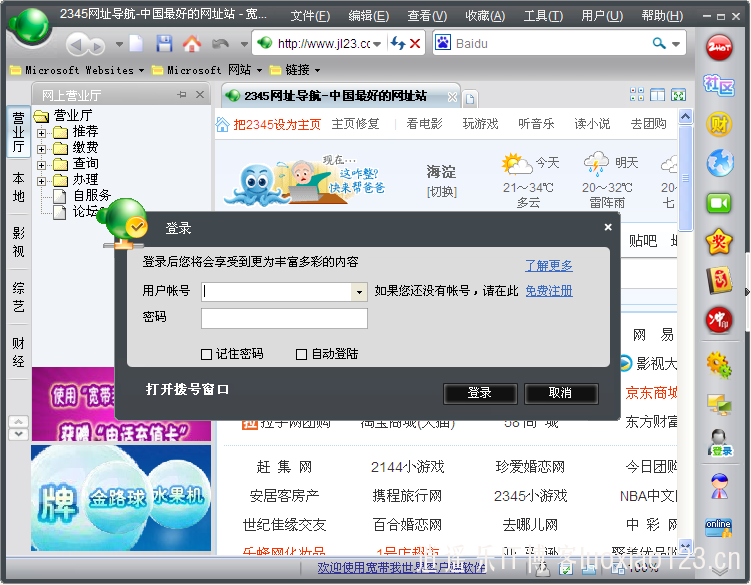Click the page vertical scrollbar thumb
The height and width of the screenshot is (585, 751).
coord(685,178)
